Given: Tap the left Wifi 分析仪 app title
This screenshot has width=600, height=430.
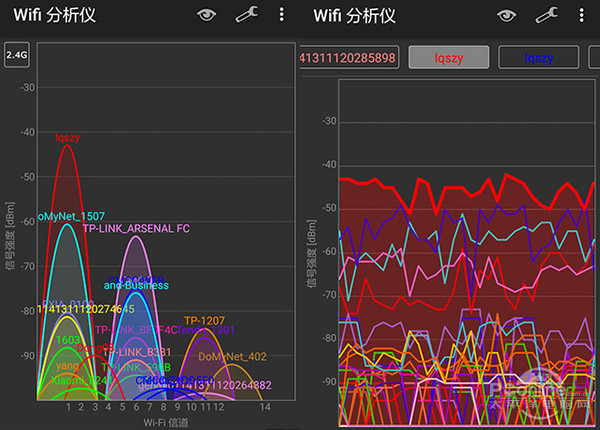Looking at the screenshot, I should click(x=54, y=15).
